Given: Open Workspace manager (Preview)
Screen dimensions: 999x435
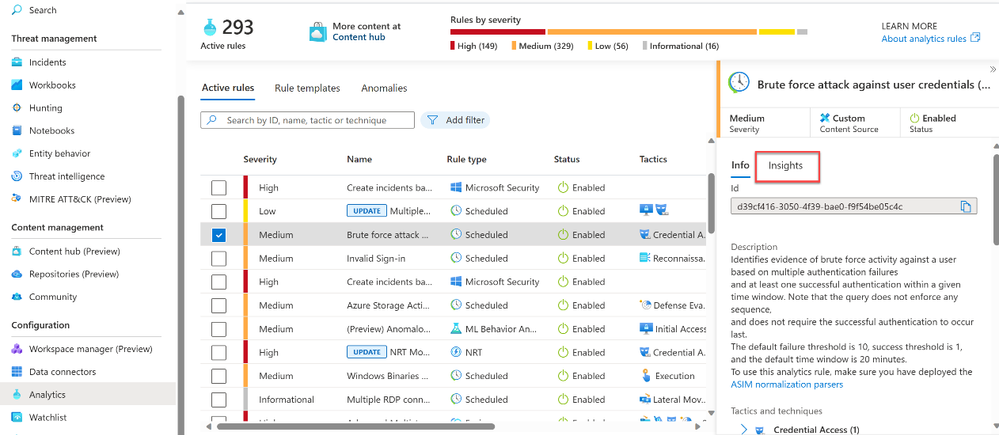Looking at the screenshot, I should click(x=91, y=349).
